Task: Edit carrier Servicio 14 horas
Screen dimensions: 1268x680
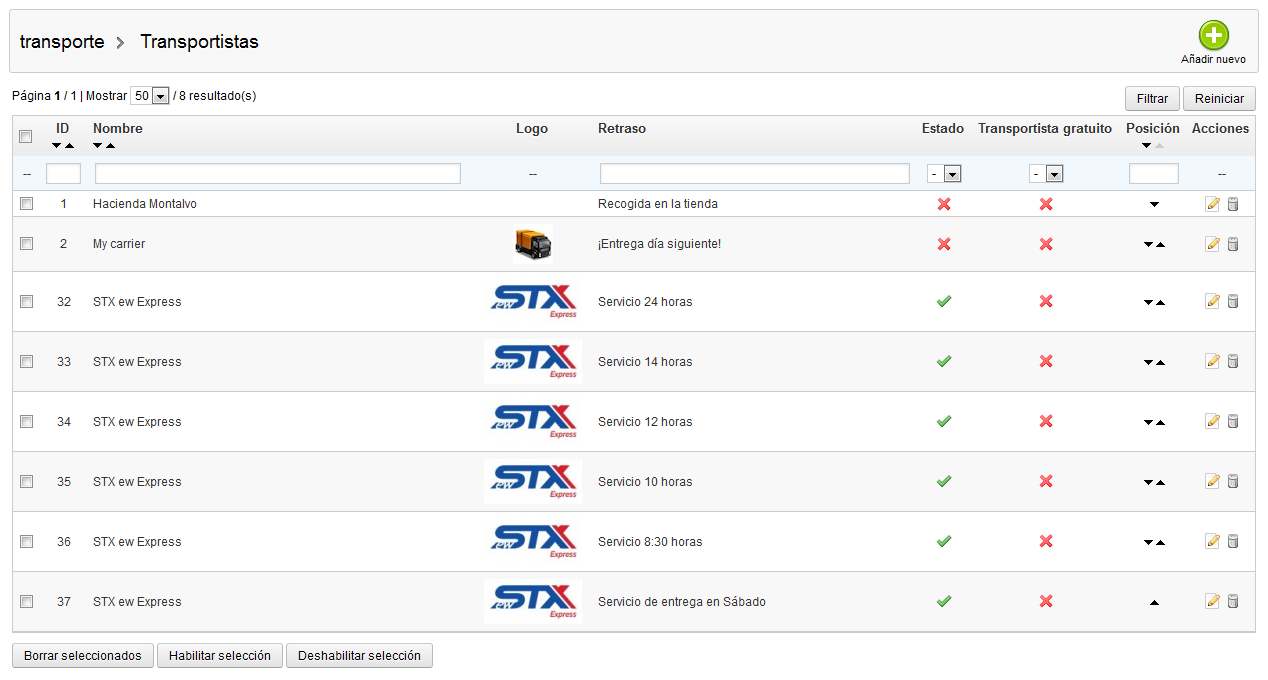Action: click(1213, 361)
